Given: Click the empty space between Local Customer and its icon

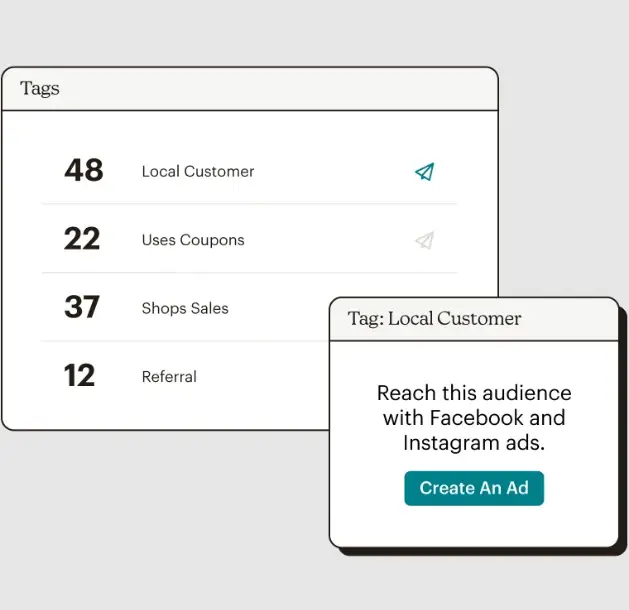Looking at the screenshot, I should (x=334, y=172).
